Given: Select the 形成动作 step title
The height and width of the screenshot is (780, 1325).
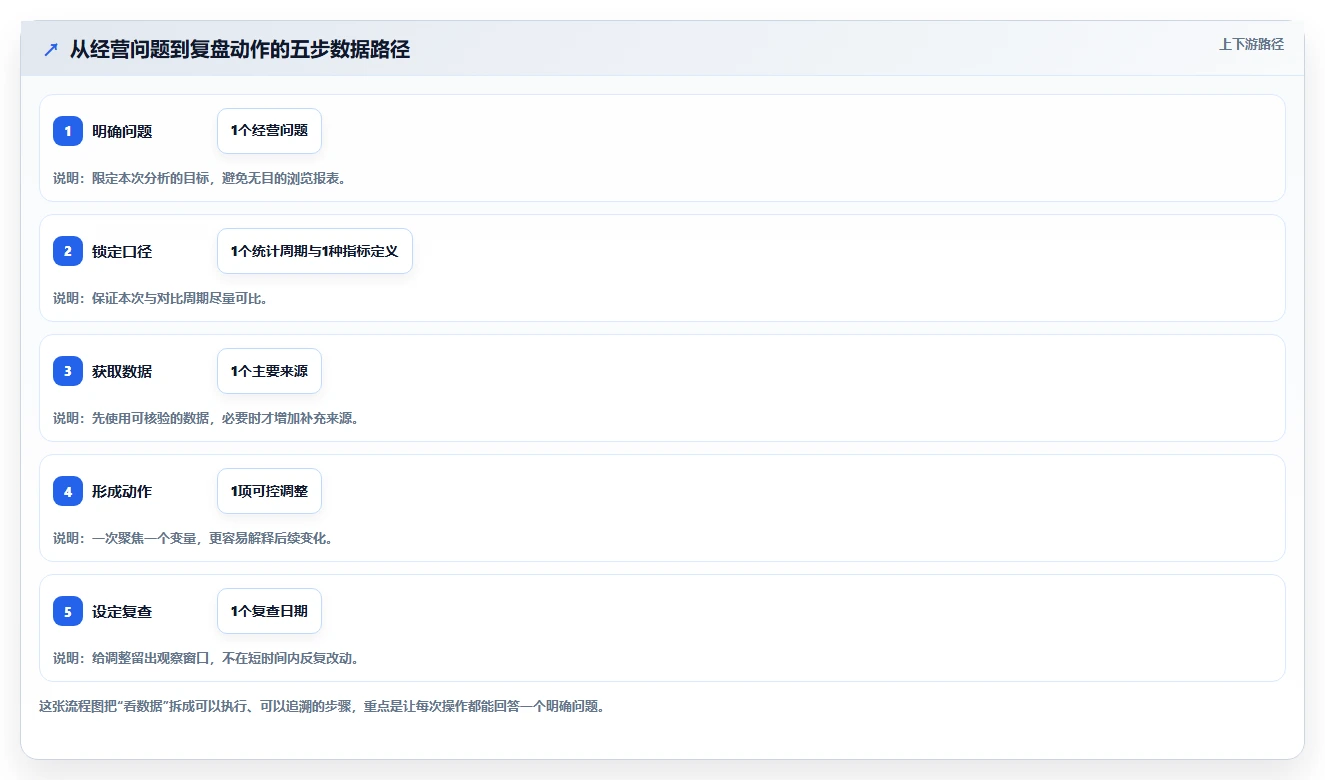Looking at the screenshot, I should tap(122, 491).
